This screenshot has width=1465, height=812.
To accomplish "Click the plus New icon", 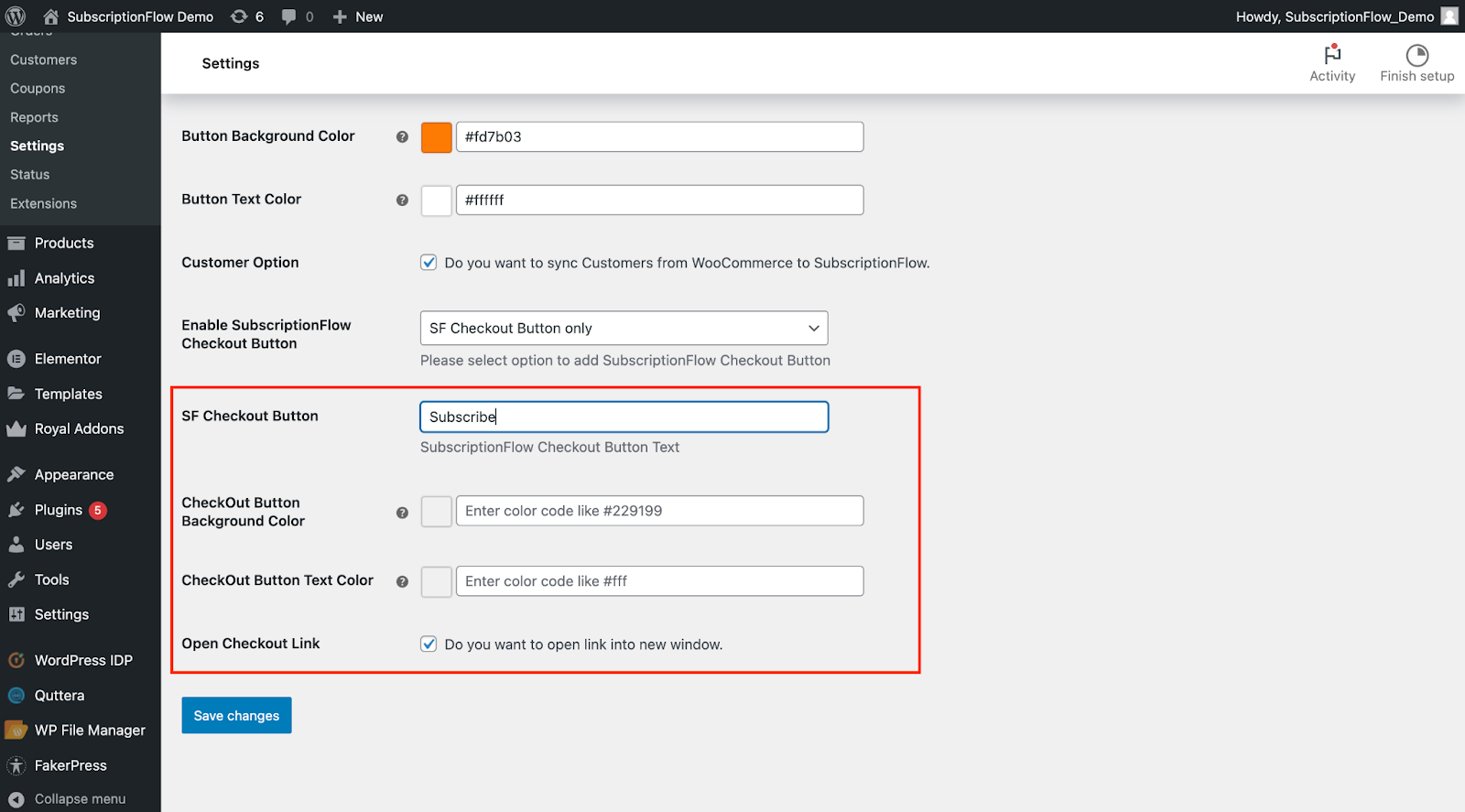I will pyautogui.click(x=340, y=16).
